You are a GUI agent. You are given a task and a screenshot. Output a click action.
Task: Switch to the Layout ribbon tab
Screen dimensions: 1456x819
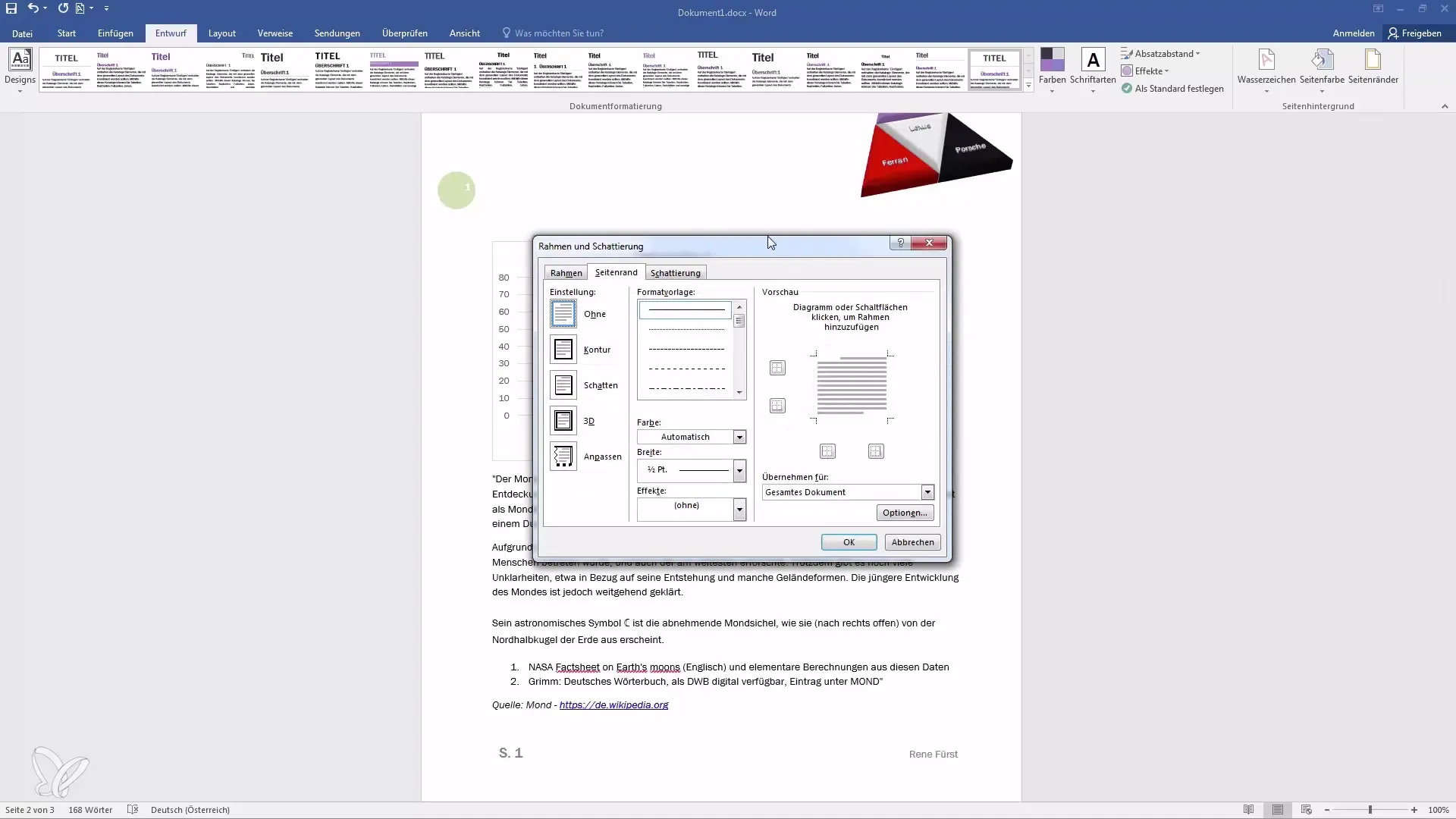[222, 33]
